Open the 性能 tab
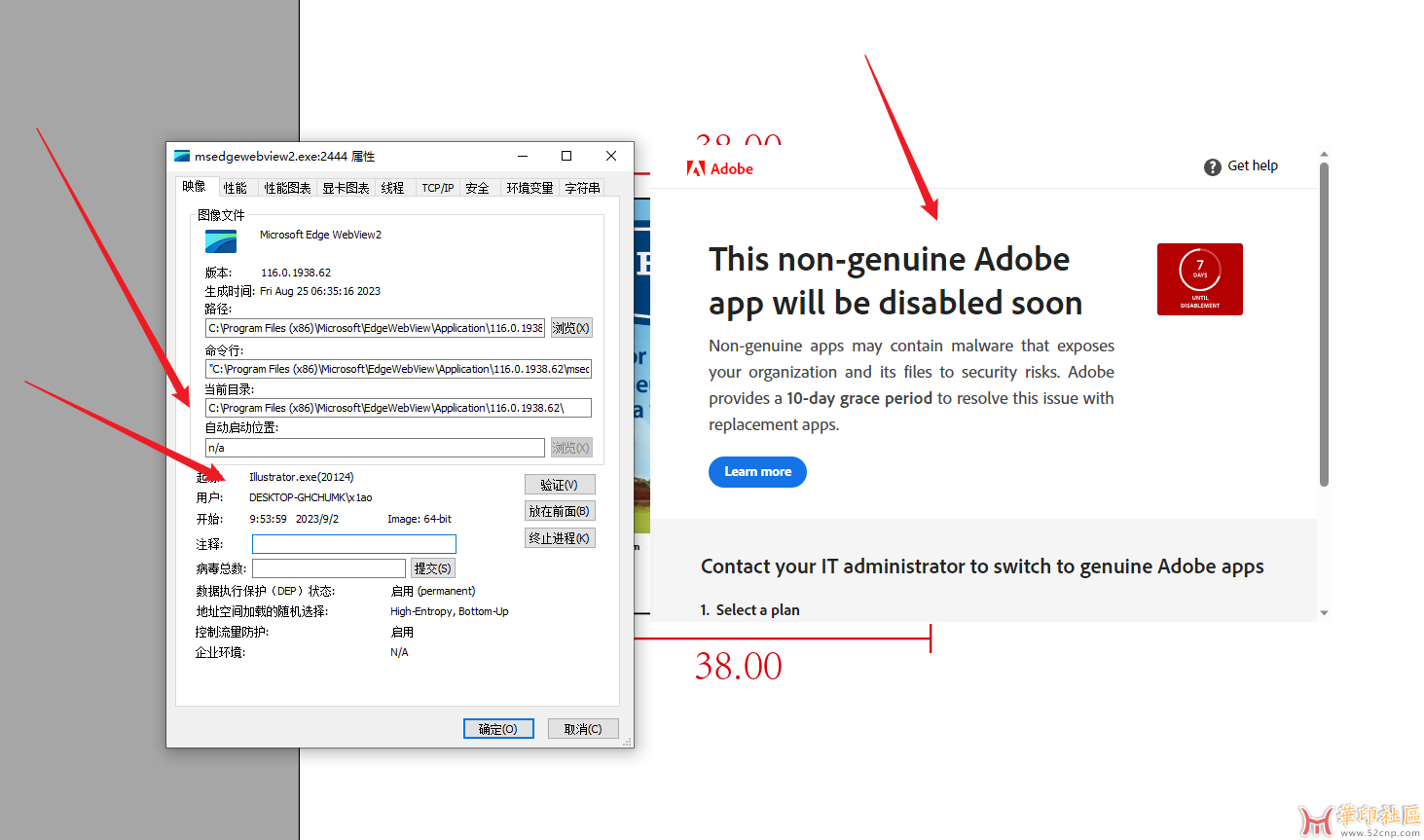 point(235,188)
